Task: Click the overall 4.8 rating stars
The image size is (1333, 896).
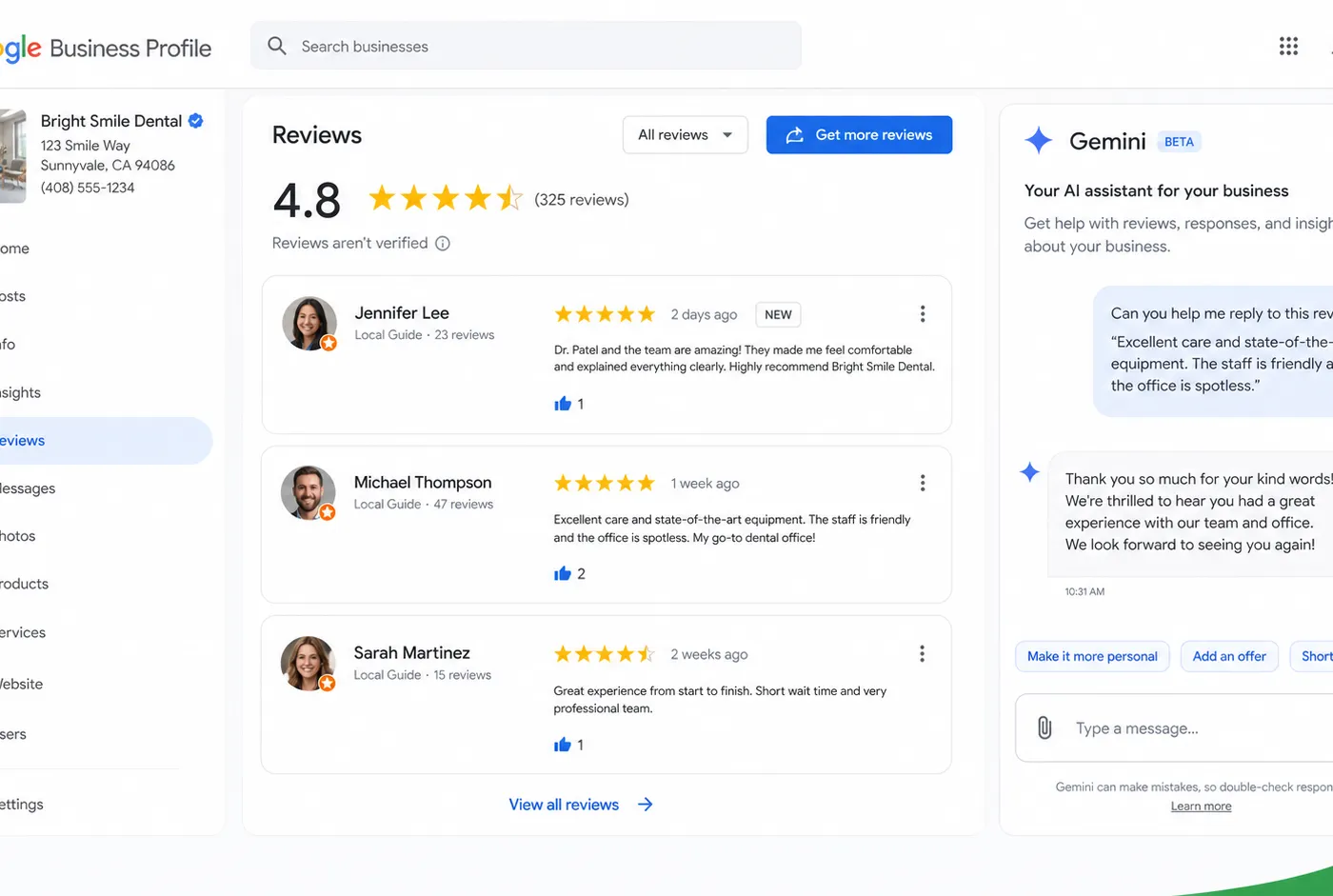Action: (446, 198)
